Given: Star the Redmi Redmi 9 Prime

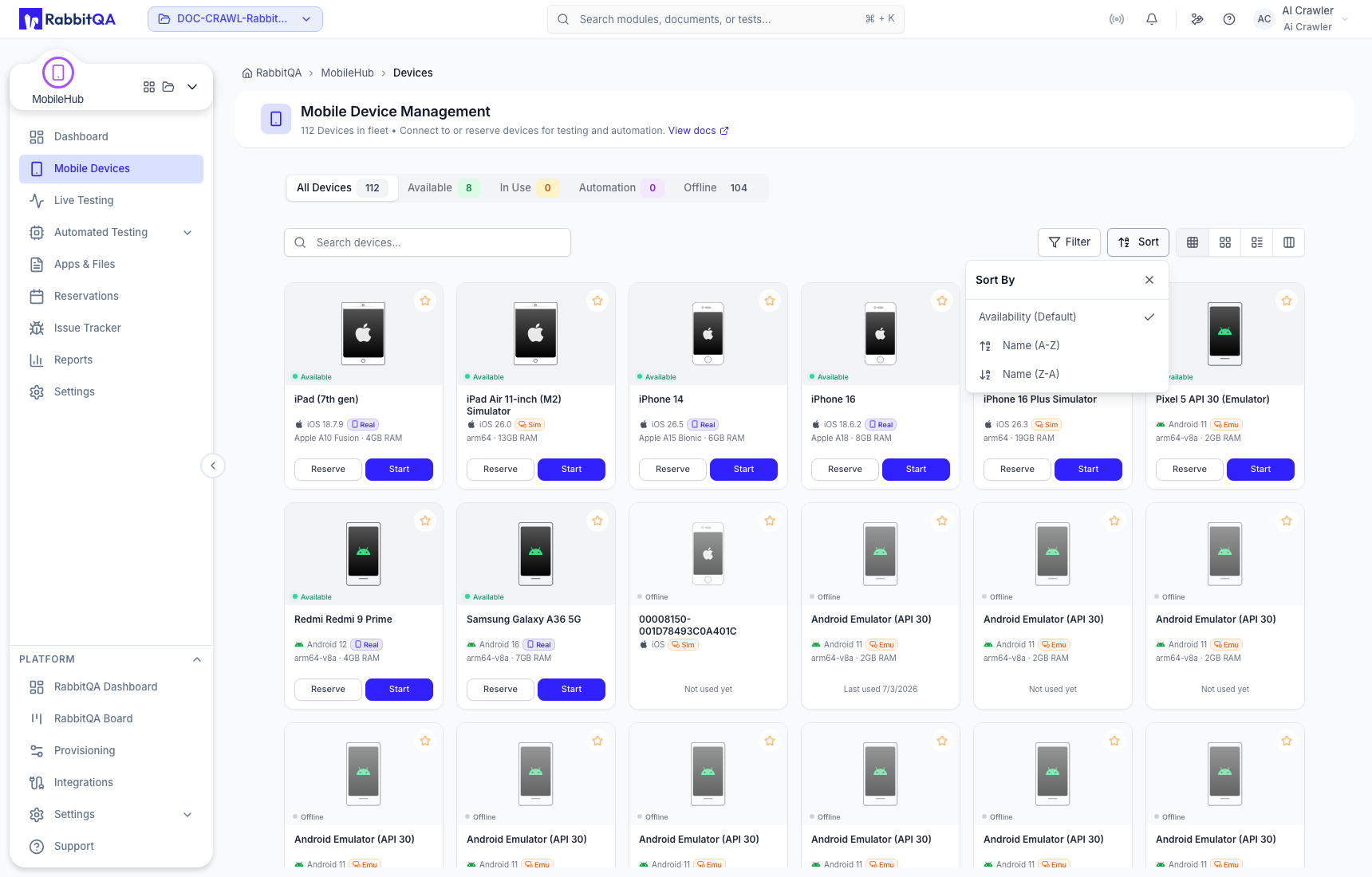Looking at the screenshot, I should (425, 521).
